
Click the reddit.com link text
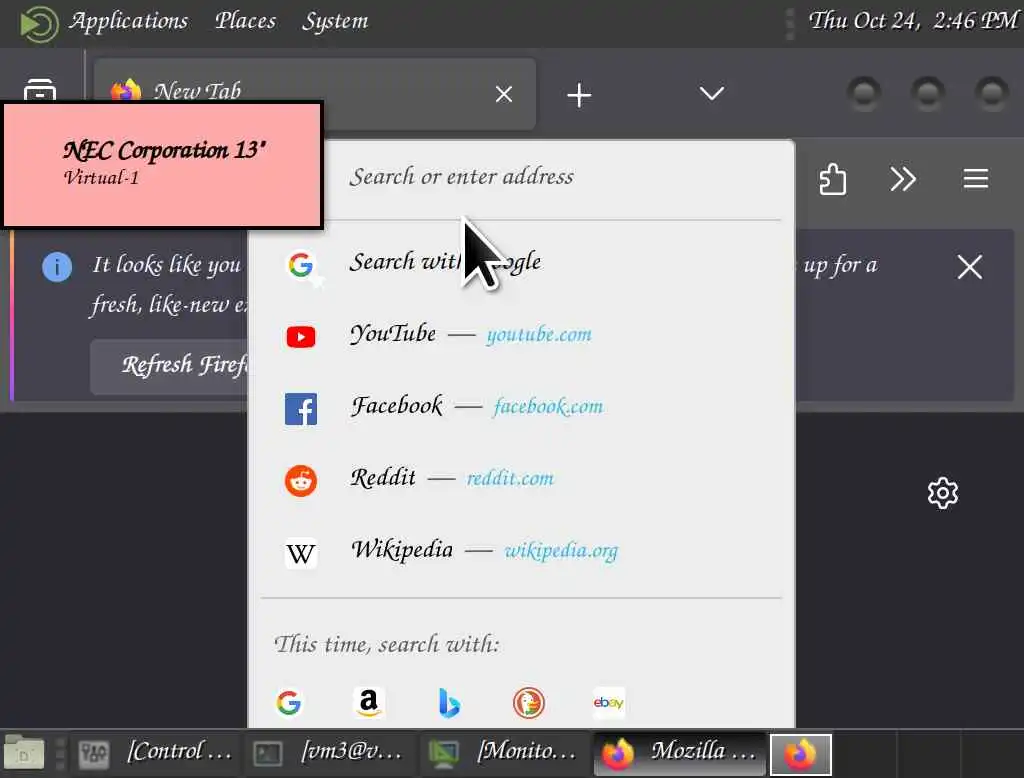pyautogui.click(x=510, y=478)
